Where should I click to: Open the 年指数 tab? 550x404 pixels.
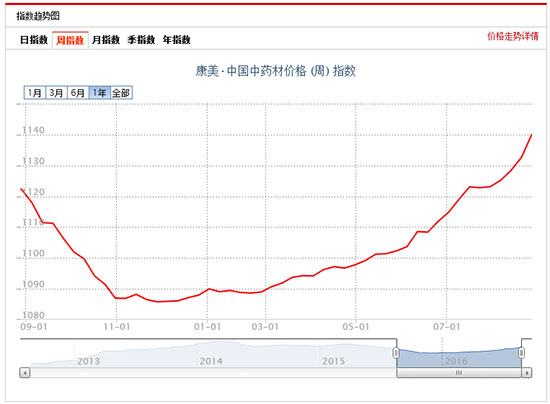[x=176, y=40]
